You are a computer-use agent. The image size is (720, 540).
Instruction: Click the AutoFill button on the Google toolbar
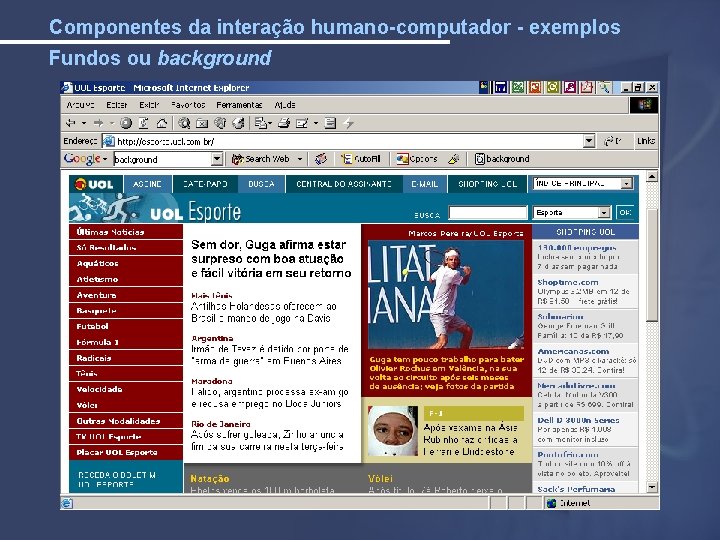(x=361, y=159)
